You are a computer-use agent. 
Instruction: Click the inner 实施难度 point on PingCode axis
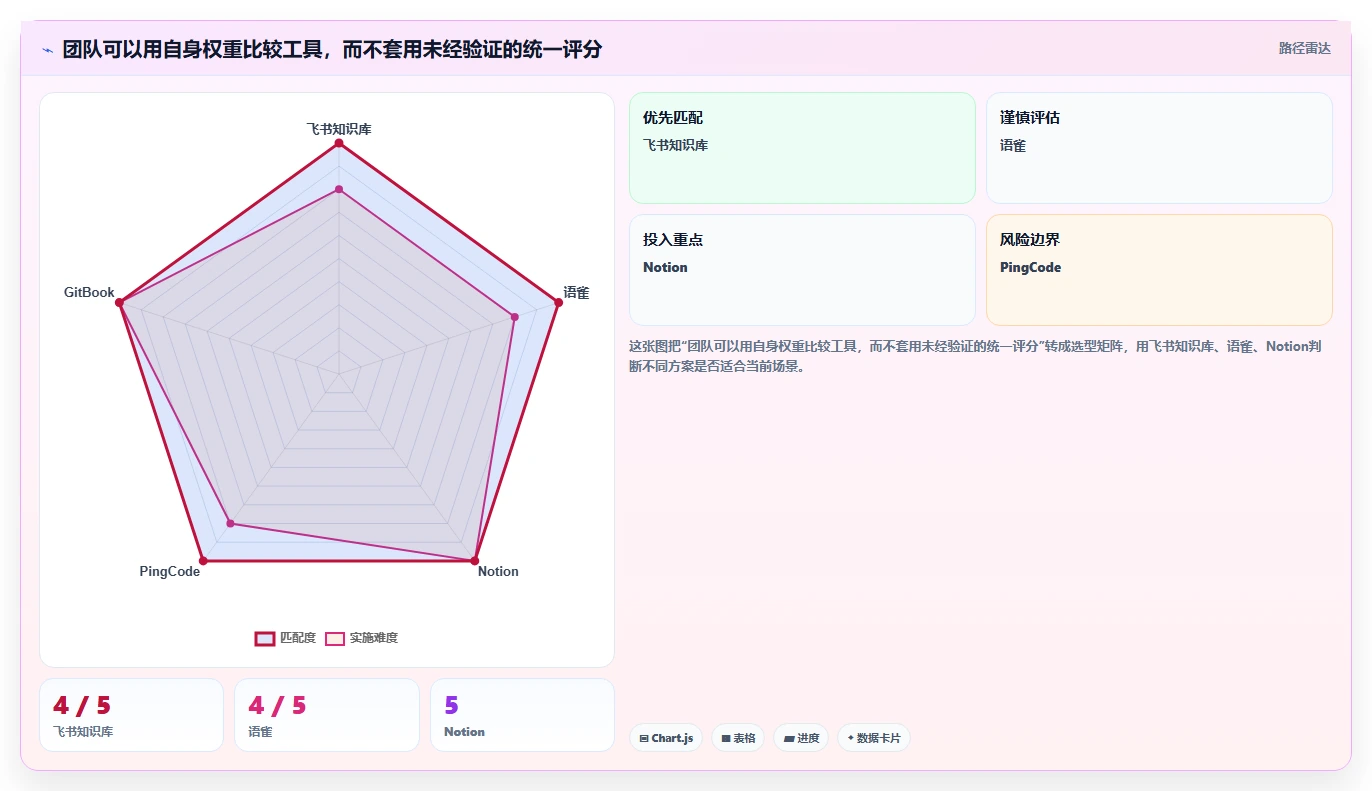pos(230,523)
